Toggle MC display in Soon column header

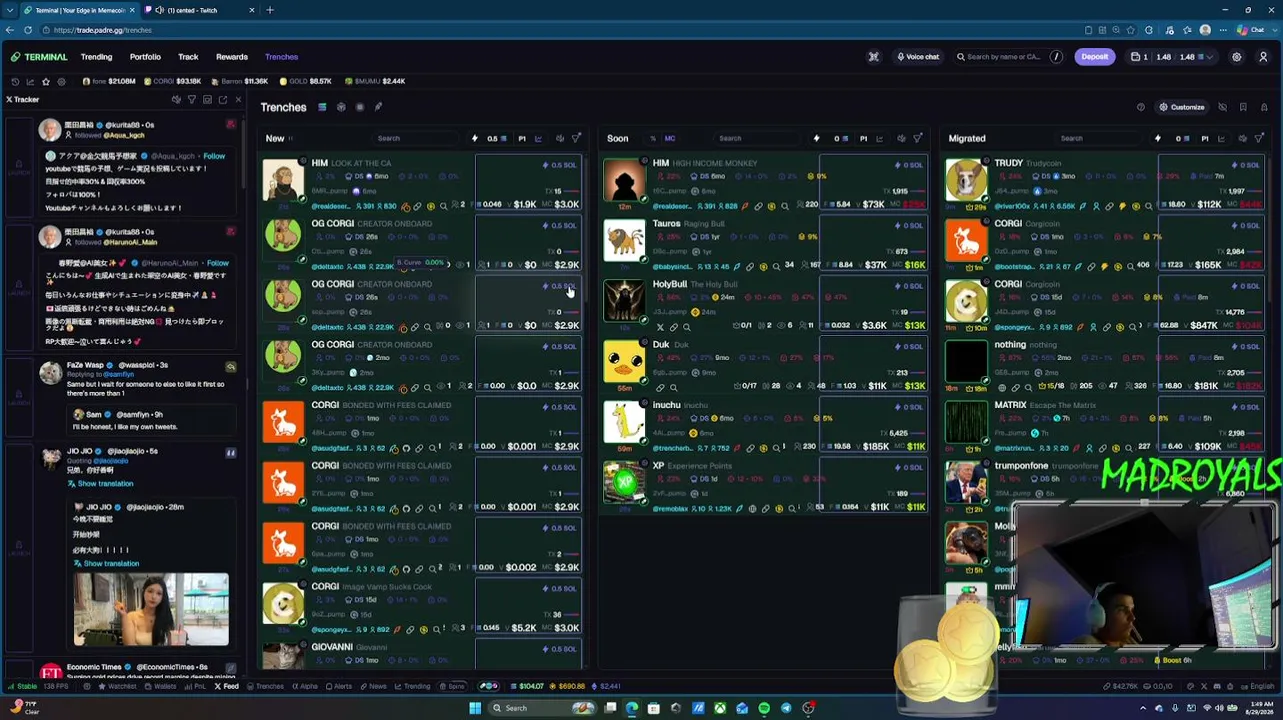click(670, 139)
